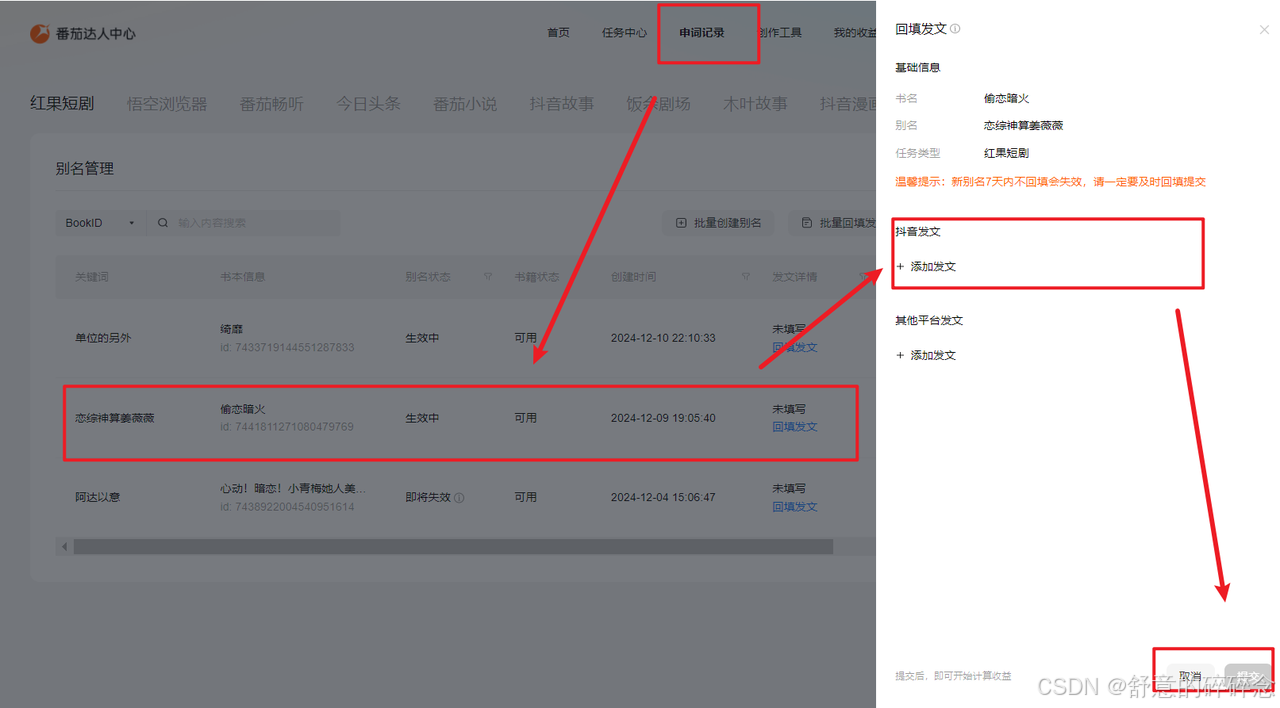The height and width of the screenshot is (708, 1280).
Task: Click the filter icon beside 创建时间
Action: [x=746, y=277]
